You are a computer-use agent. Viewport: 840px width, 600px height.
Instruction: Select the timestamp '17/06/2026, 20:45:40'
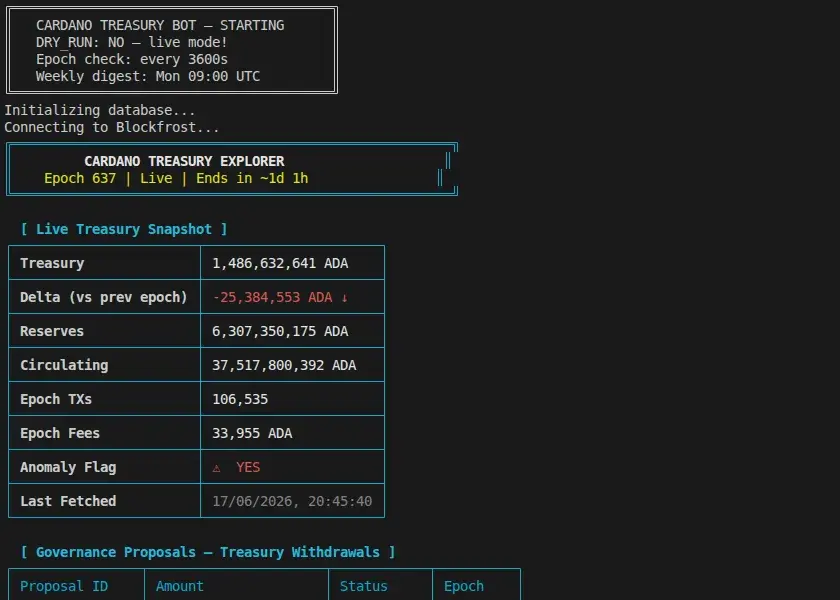[292, 501]
